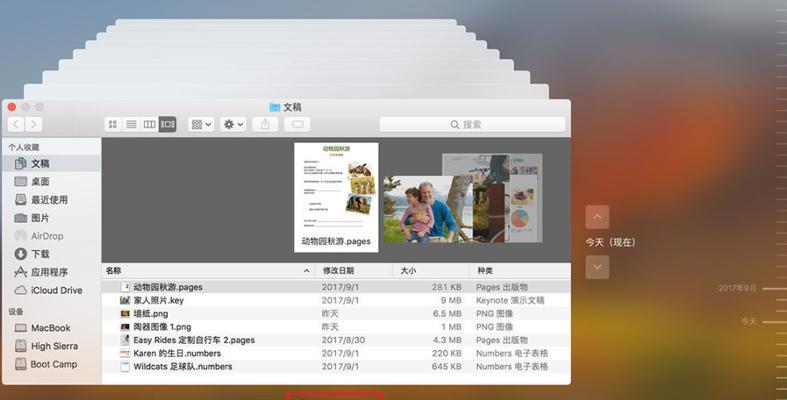Image resolution: width=787 pixels, height=400 pixels.
Task: Click the 家人照片.key file icon
Action: tap(125, 300)
